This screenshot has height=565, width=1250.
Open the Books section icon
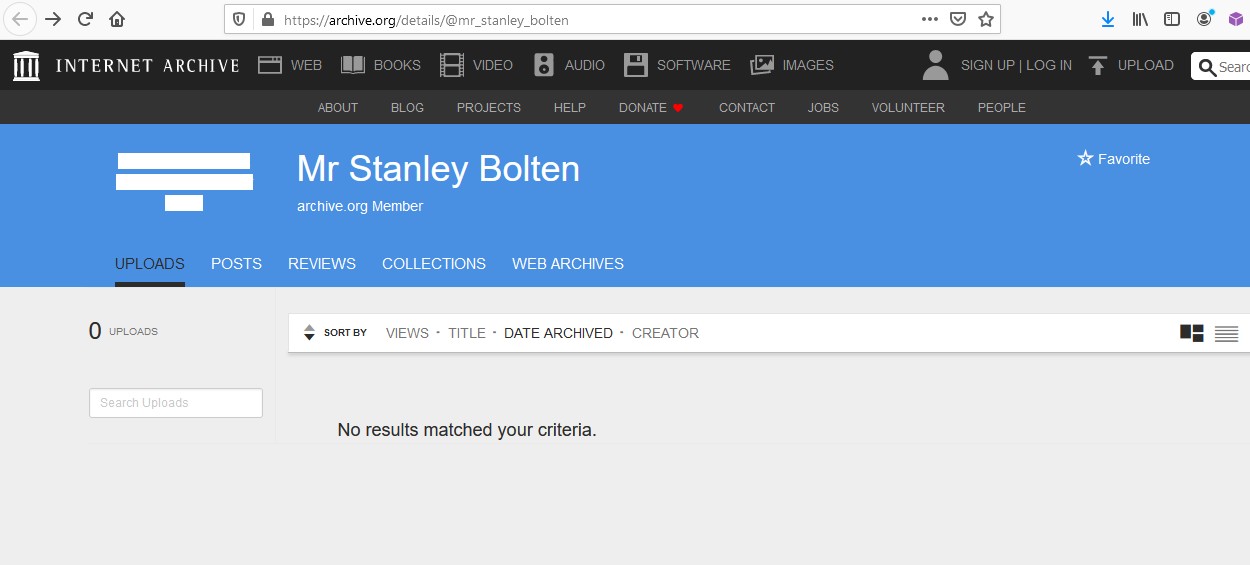coord(353,65)
